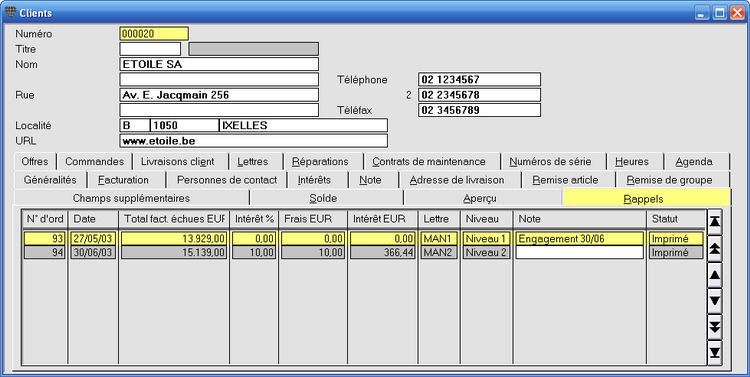Click the postal code field 1050
This screenshot has width=750, height=377.
click(185, 125)
